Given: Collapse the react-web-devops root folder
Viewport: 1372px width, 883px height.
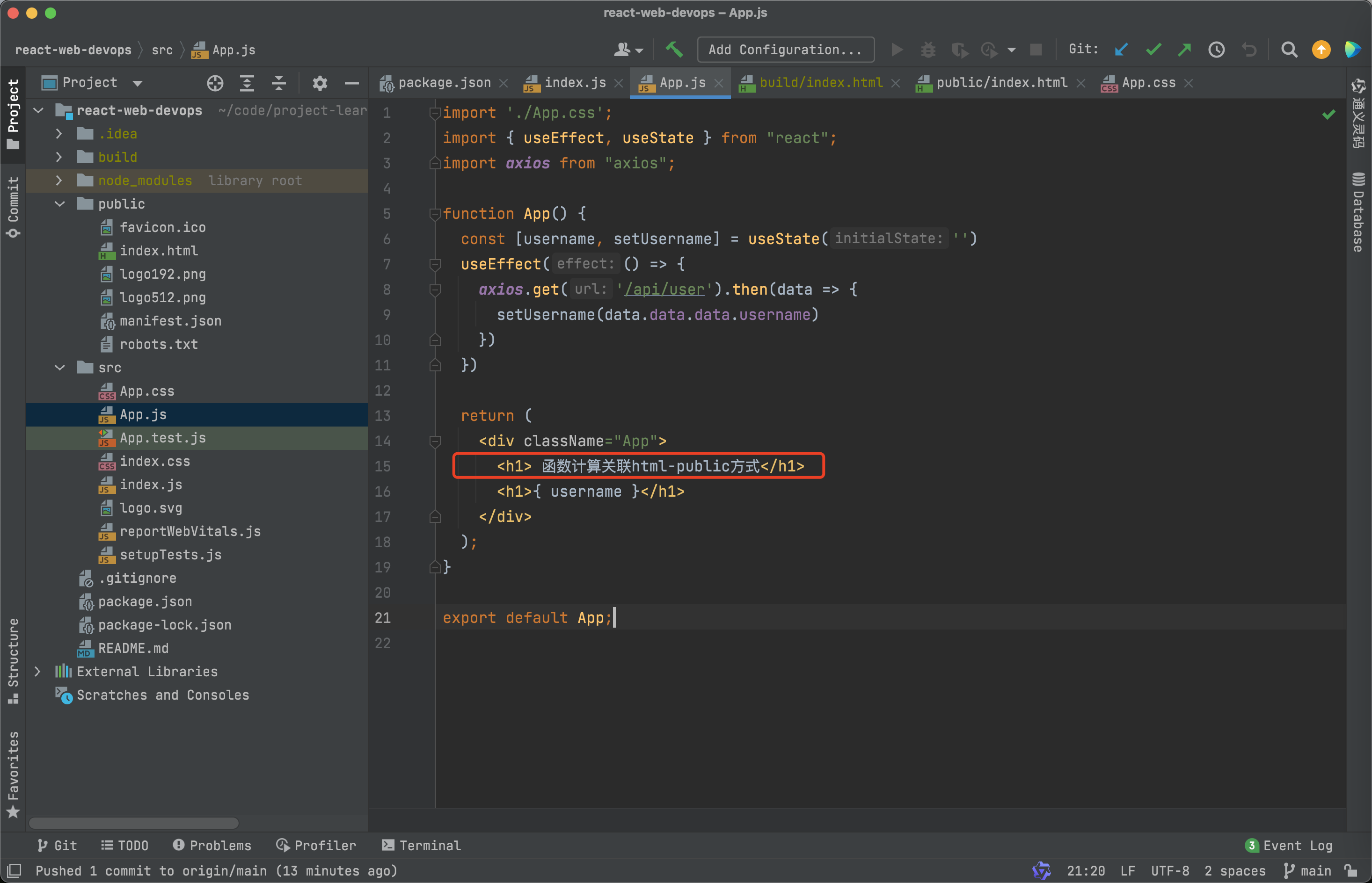Looking at the screenshot, I should [x=38, y=110].
